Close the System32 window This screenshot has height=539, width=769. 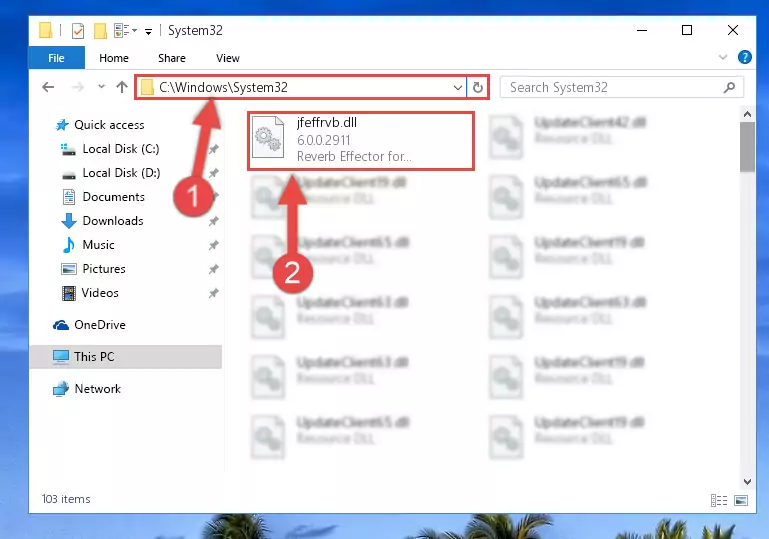pos(733,30)
